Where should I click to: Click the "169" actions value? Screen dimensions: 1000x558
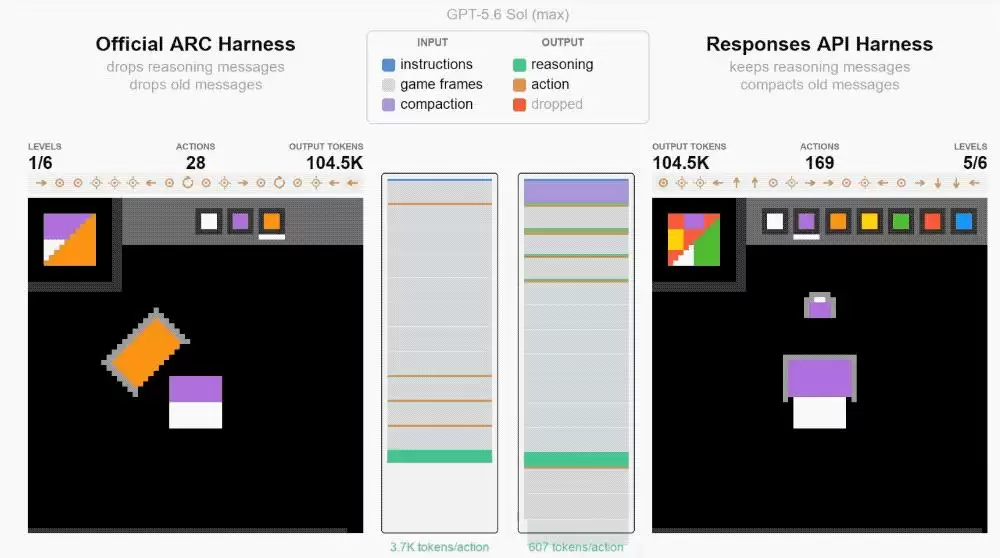[x=820, y=163]
